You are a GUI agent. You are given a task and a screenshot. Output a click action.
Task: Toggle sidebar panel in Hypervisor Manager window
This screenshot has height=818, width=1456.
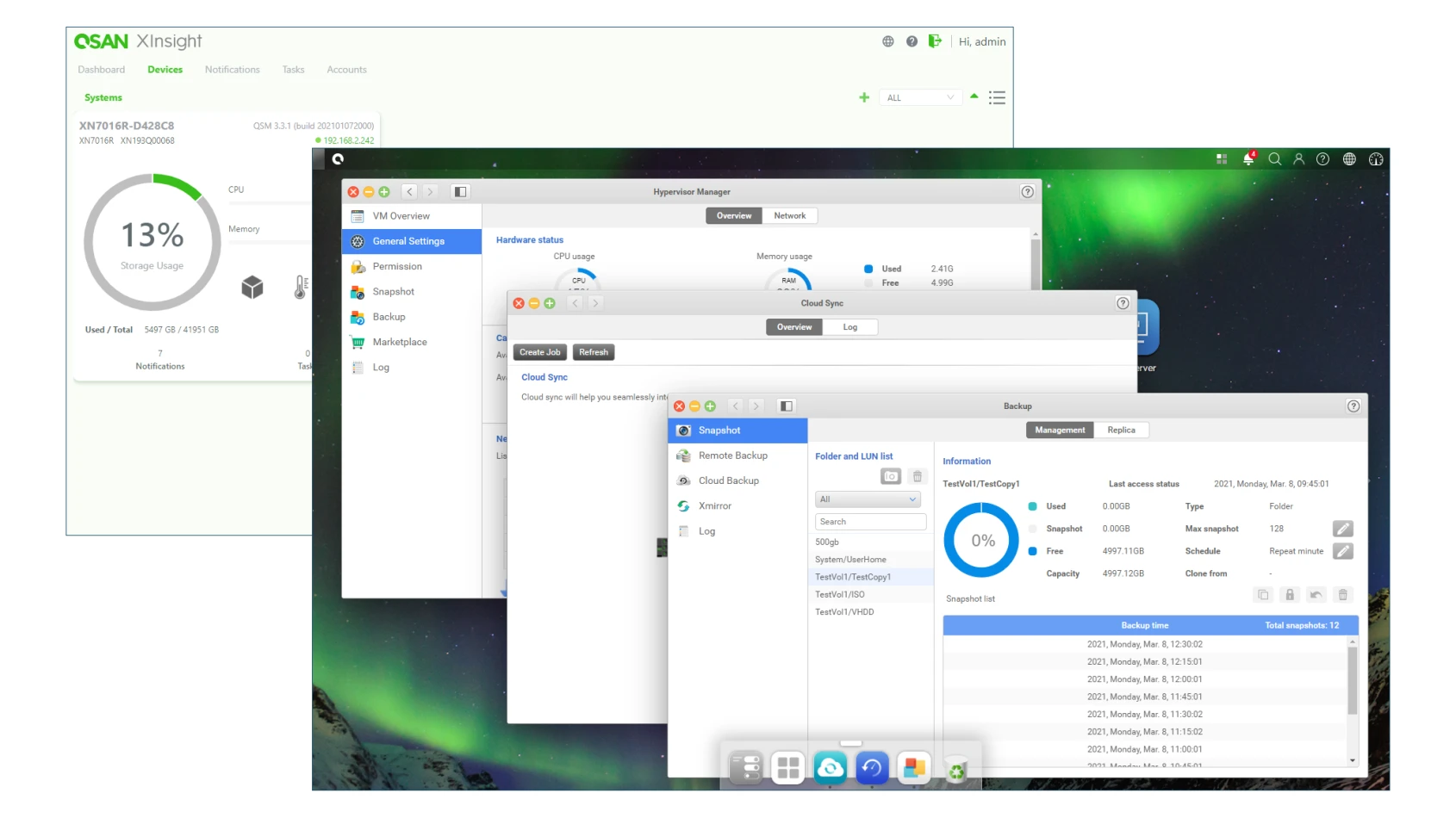460,192
